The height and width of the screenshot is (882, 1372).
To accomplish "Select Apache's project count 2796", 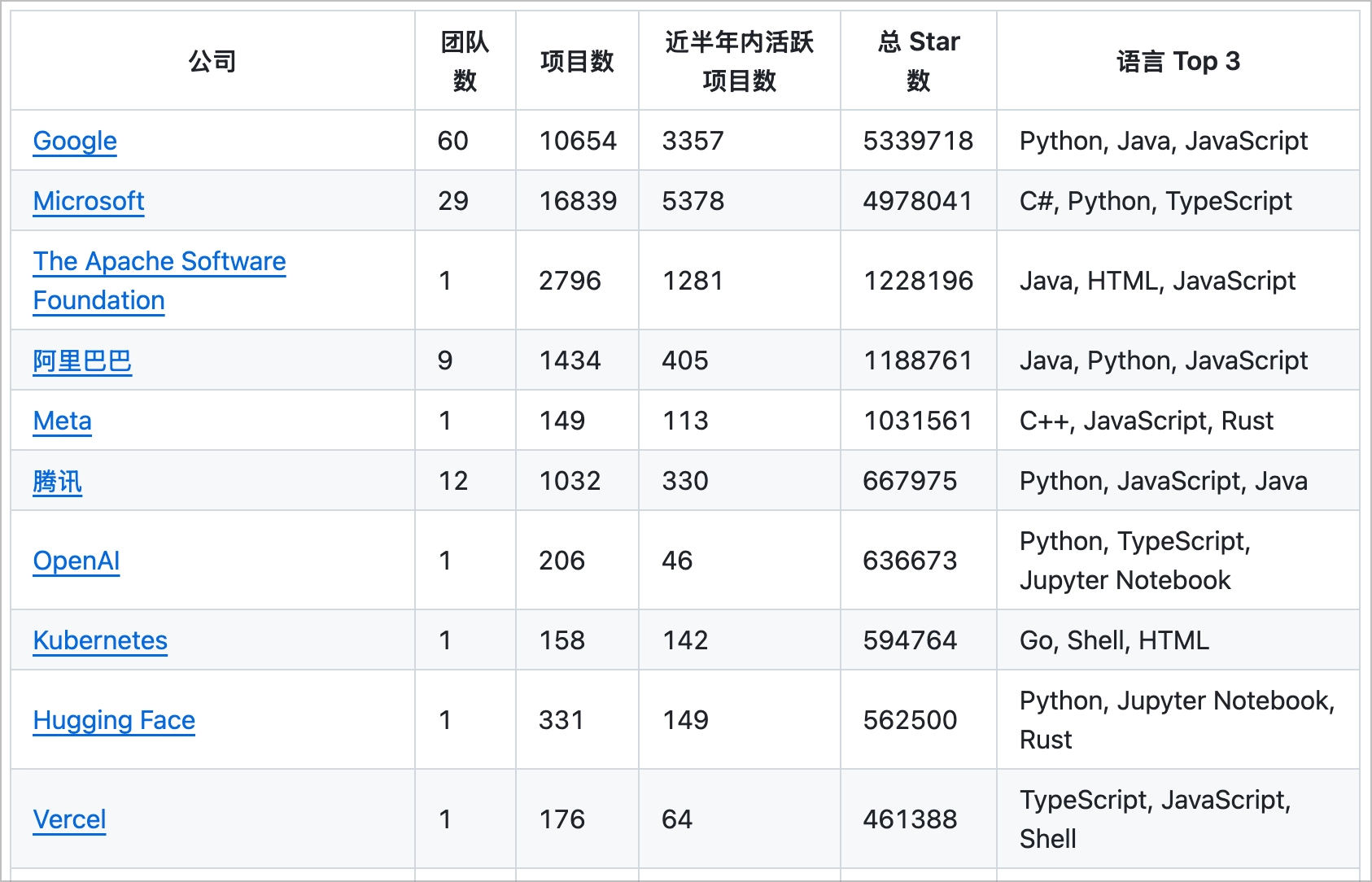I will click(570, 281).
